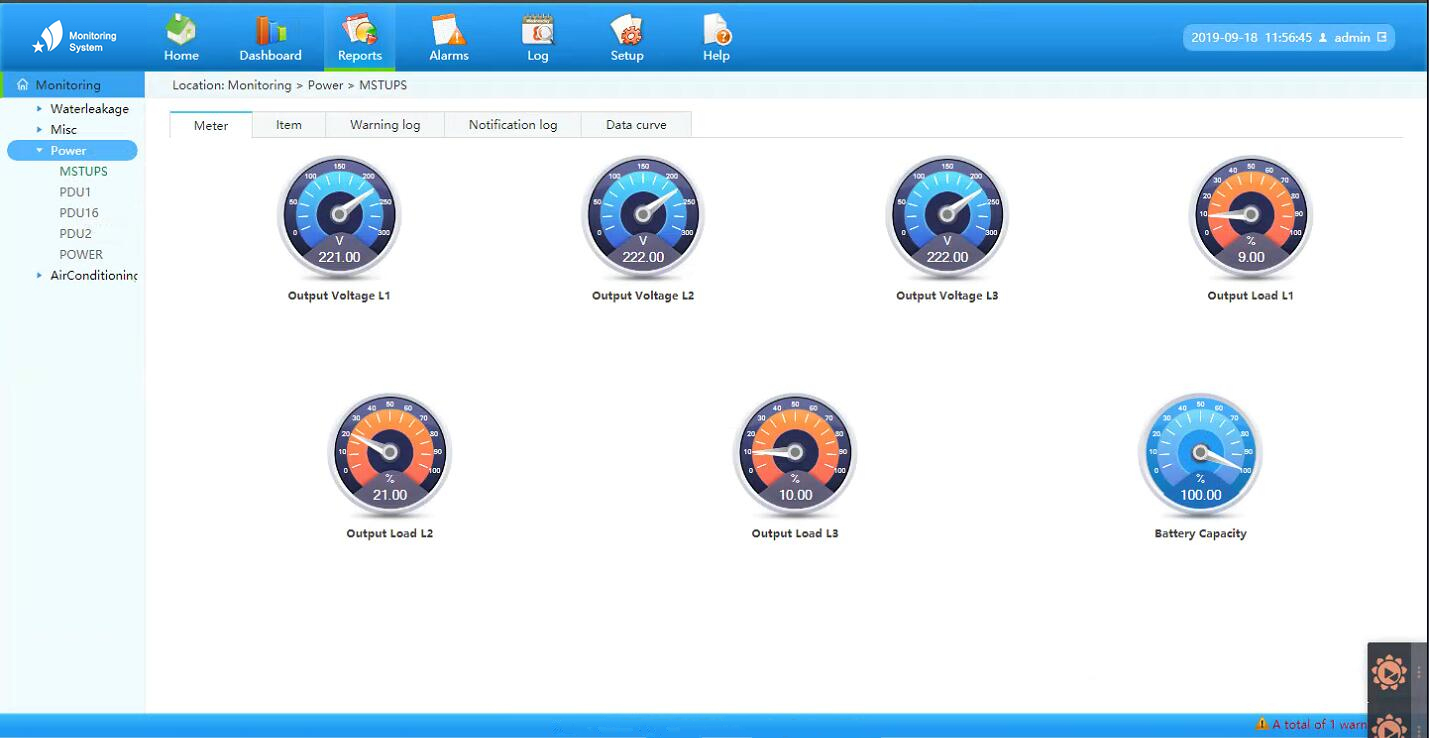This screenshot has width=1429, height=738.
Task: Open the Home icon in toolbar
Action: tap(181, 31)
